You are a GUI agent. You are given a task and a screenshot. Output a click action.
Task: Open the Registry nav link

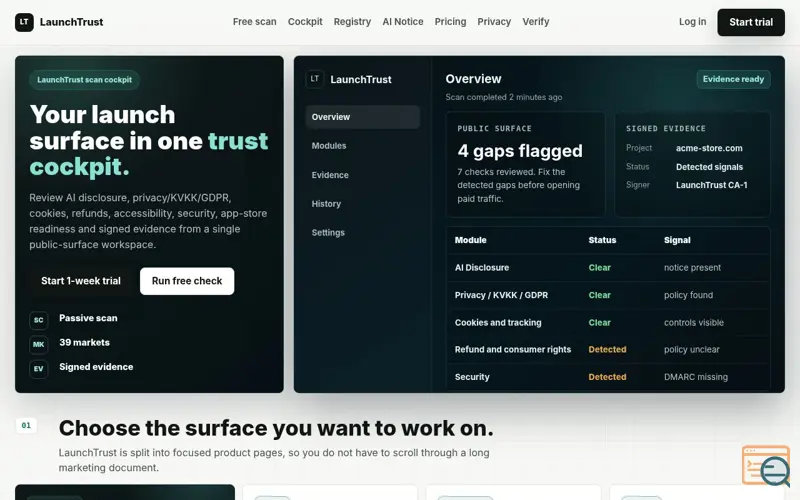point(352,22)
